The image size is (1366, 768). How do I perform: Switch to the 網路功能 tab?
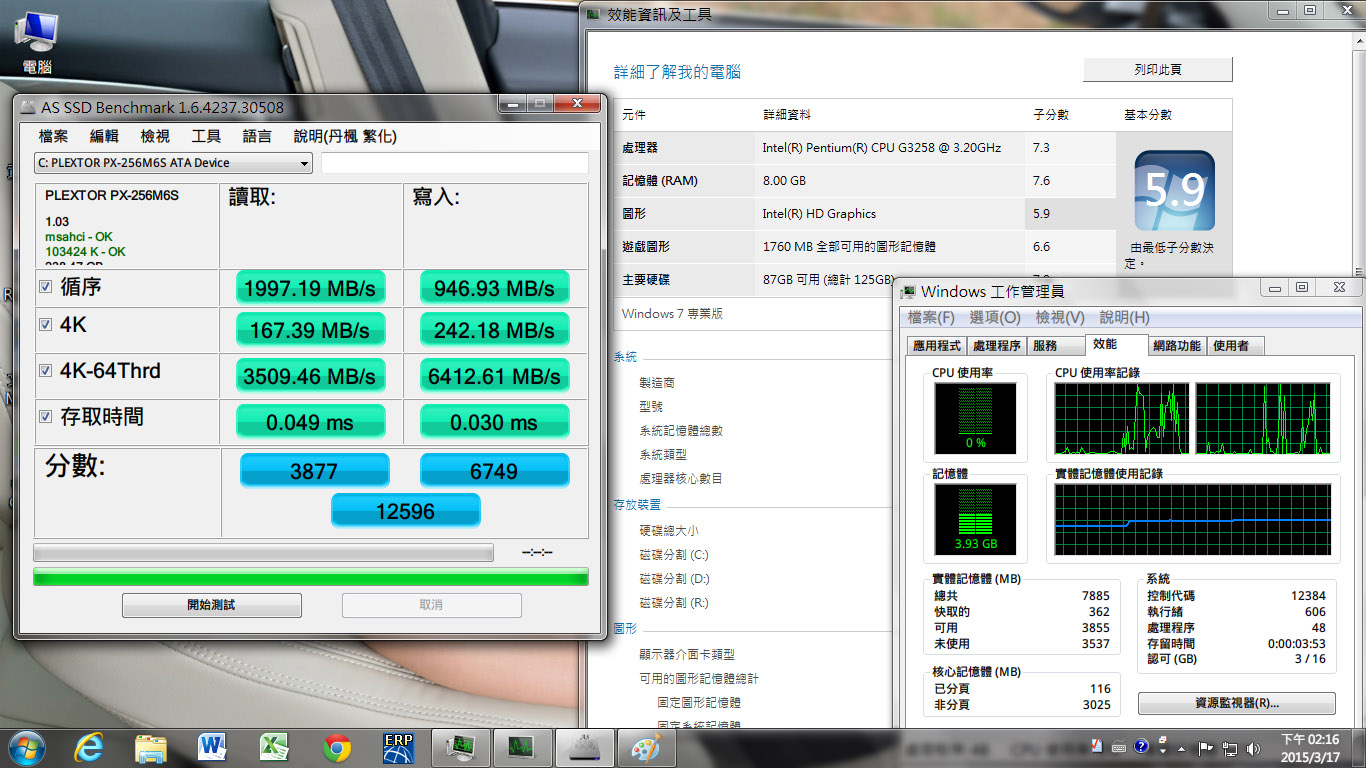(x=1176, y=346)
